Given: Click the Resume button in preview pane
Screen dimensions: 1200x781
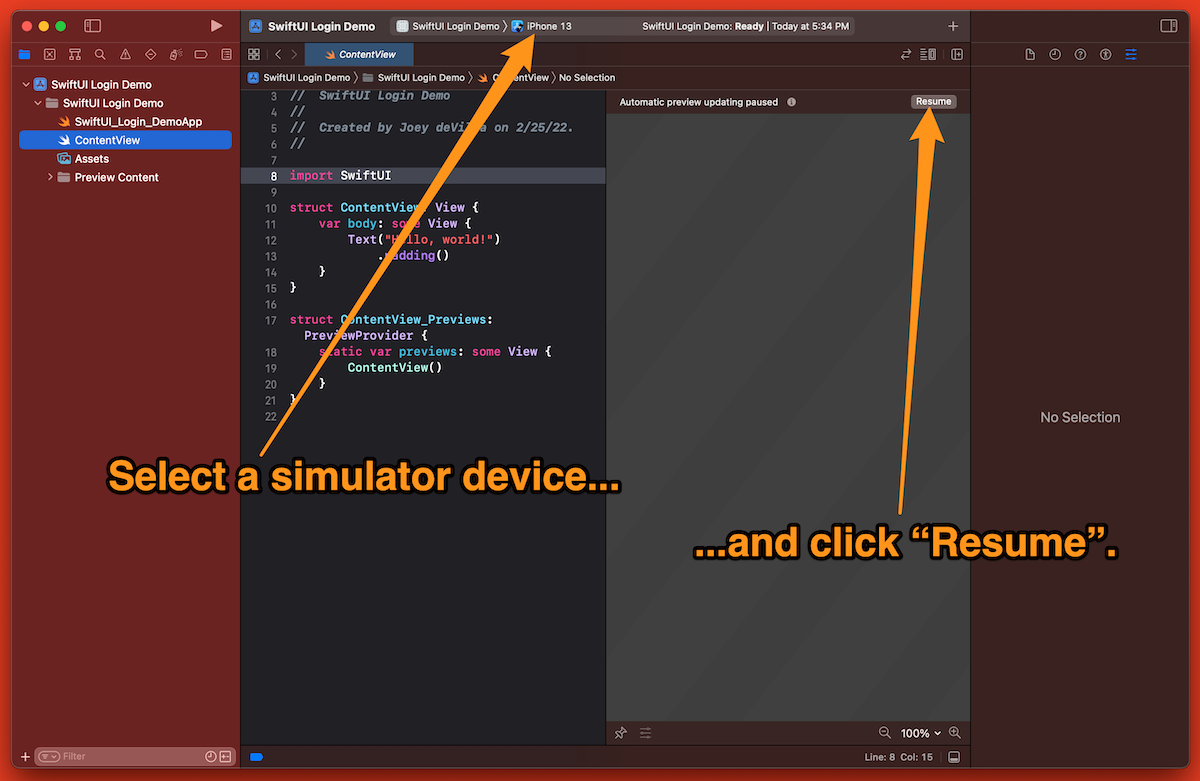Looking at the screenshot, I should click(932, 101).
